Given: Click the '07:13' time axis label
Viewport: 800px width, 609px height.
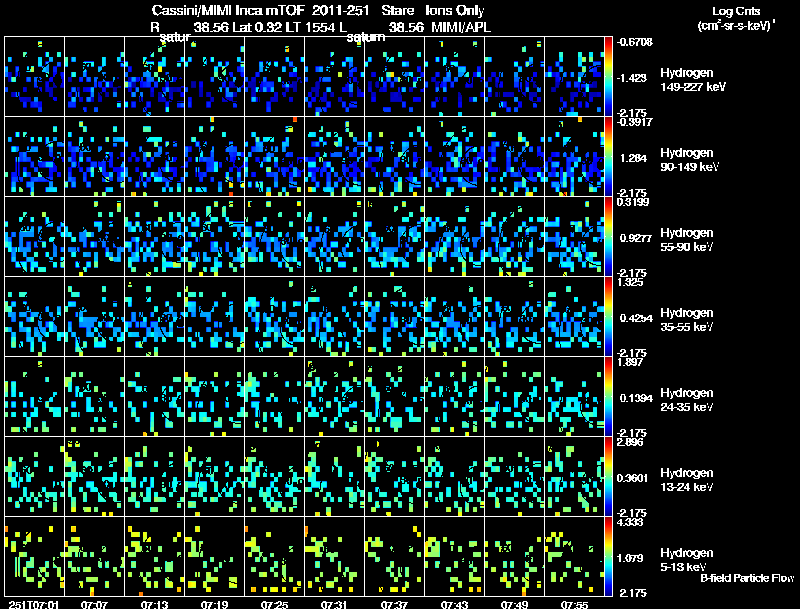Looking at the screenshot, I should (155, 604).
